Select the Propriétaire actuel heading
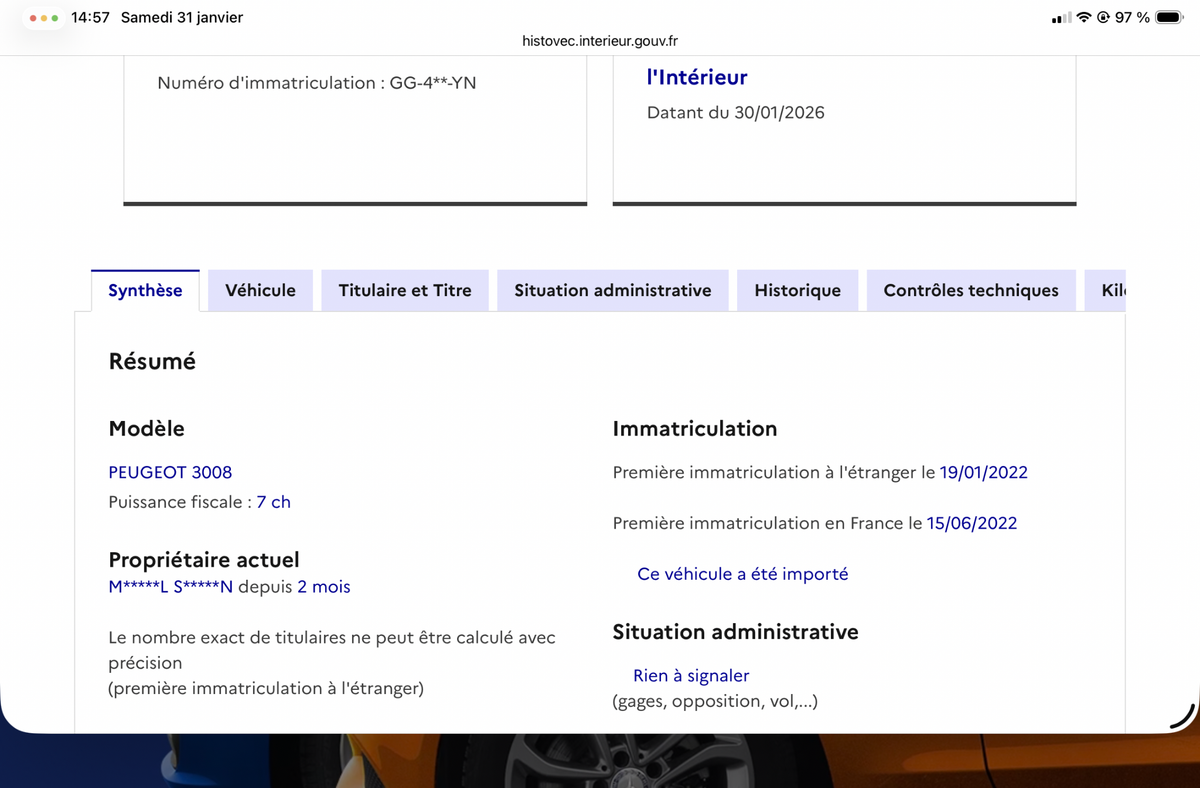1200x788 pixels. coord(204,560)
